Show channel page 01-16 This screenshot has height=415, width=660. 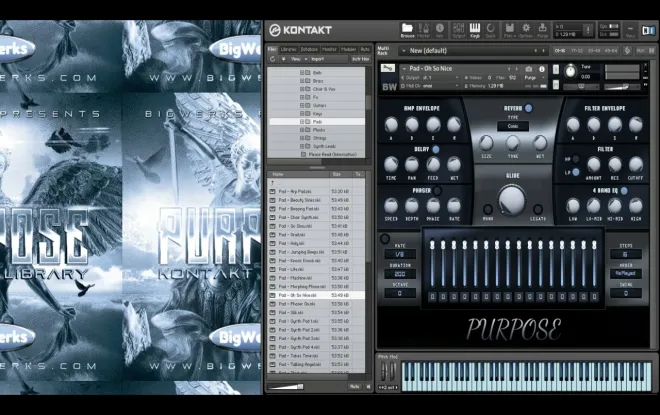tap(559, 51)
